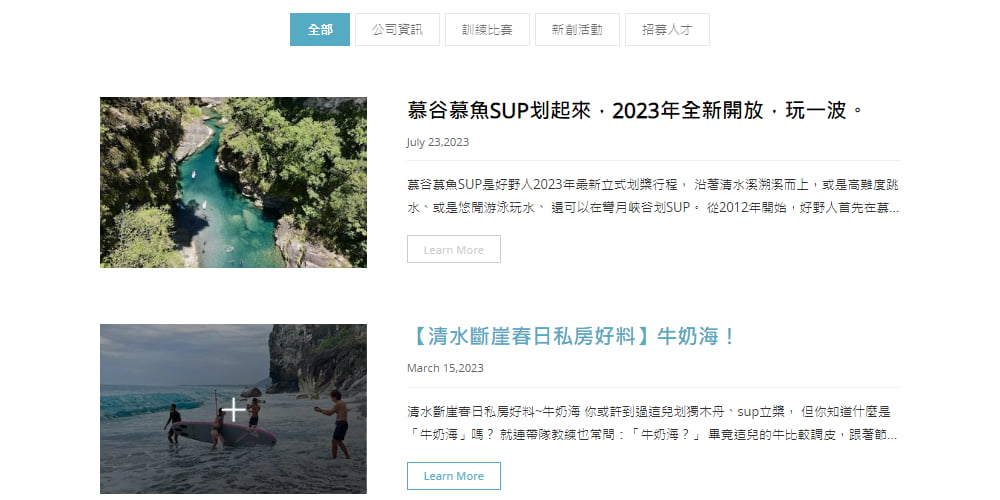Switch to the 公司資訊 tab
Image resolution: width=1000 pixels, height=500 pixels.
pos(397,29)
